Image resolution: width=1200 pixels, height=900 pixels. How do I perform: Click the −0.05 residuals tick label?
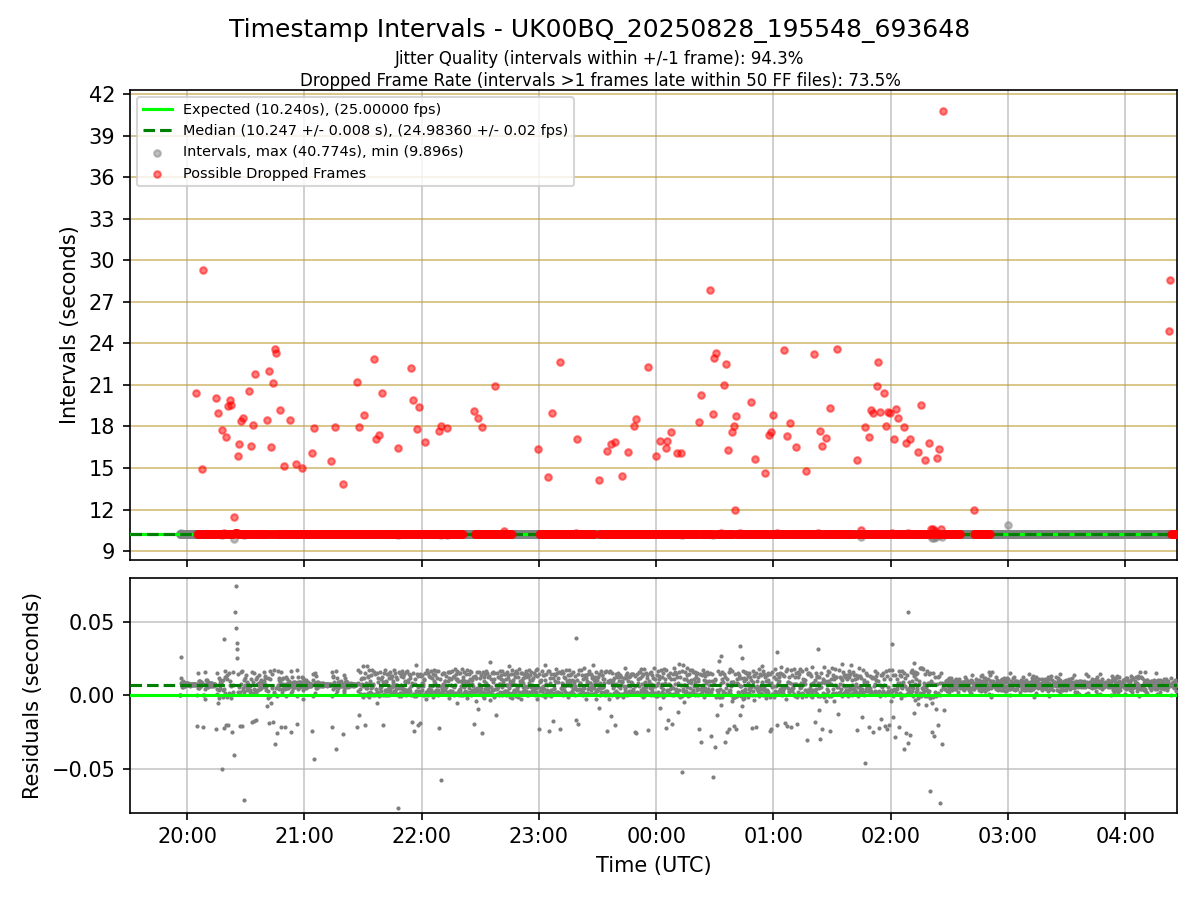[x=83, y=769]
